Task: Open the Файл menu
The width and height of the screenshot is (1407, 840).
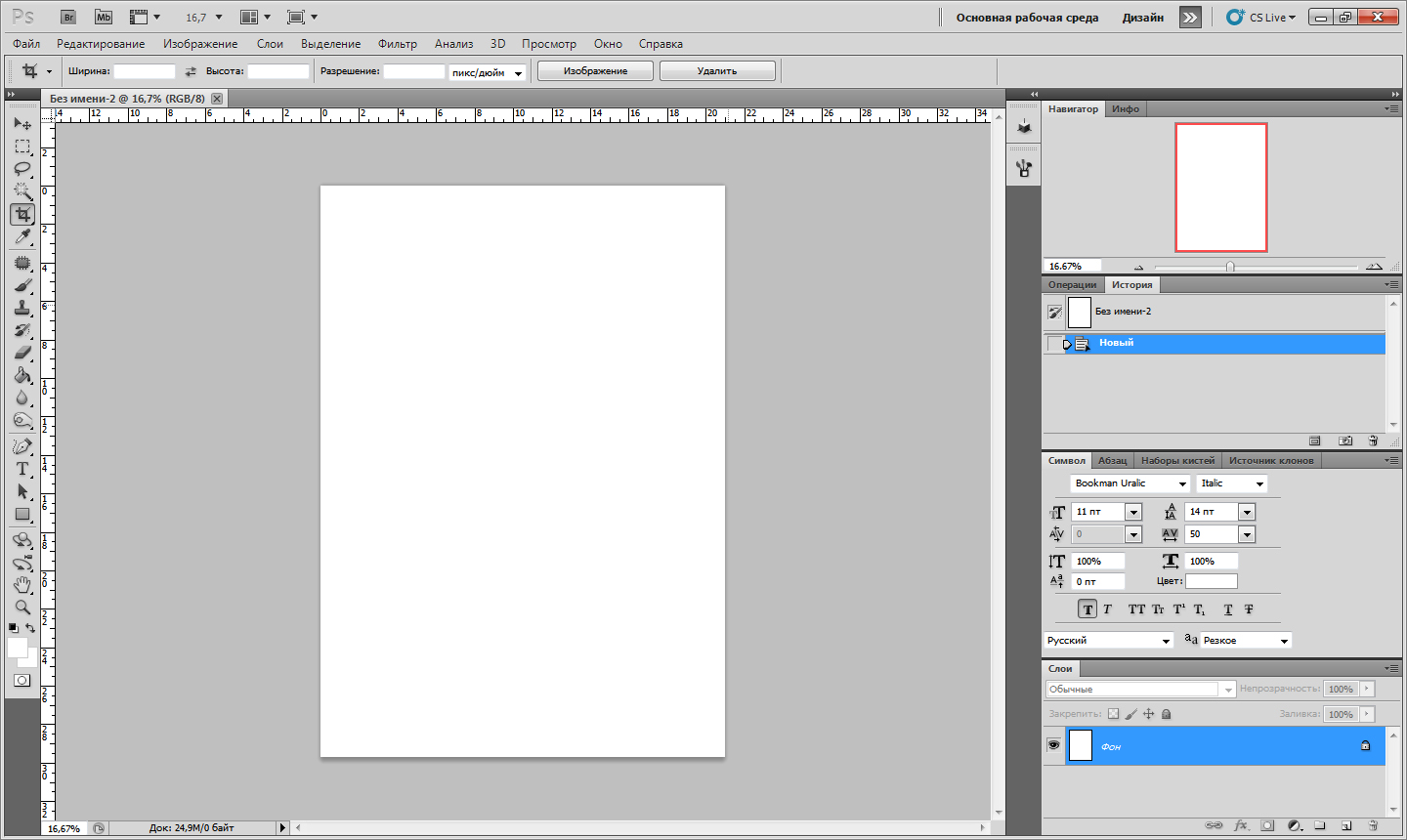Action: tap(26, 44)
